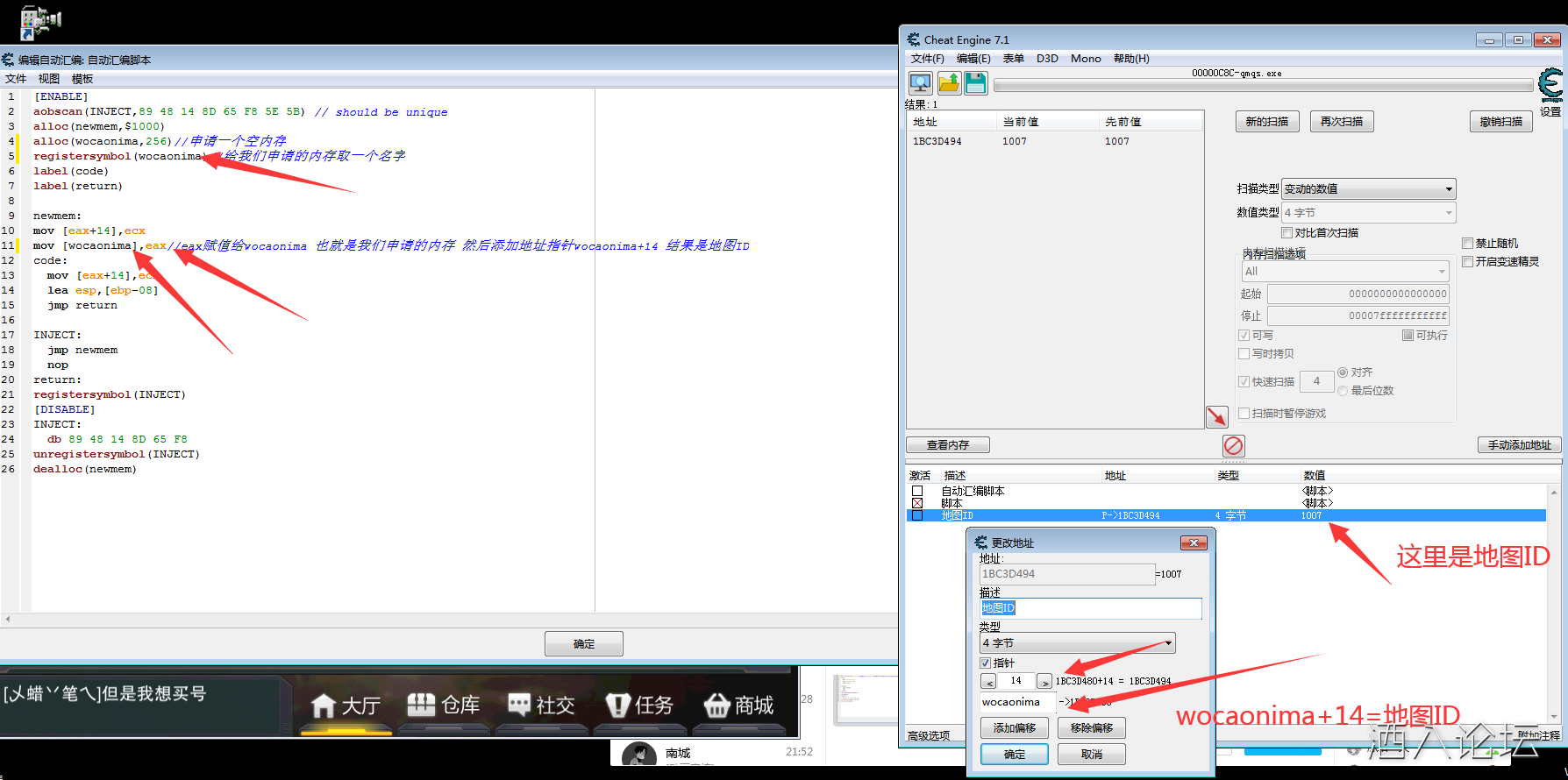Click the 再次扫描 button
The image size is (1568, 780).
[x=1342, y=122]
